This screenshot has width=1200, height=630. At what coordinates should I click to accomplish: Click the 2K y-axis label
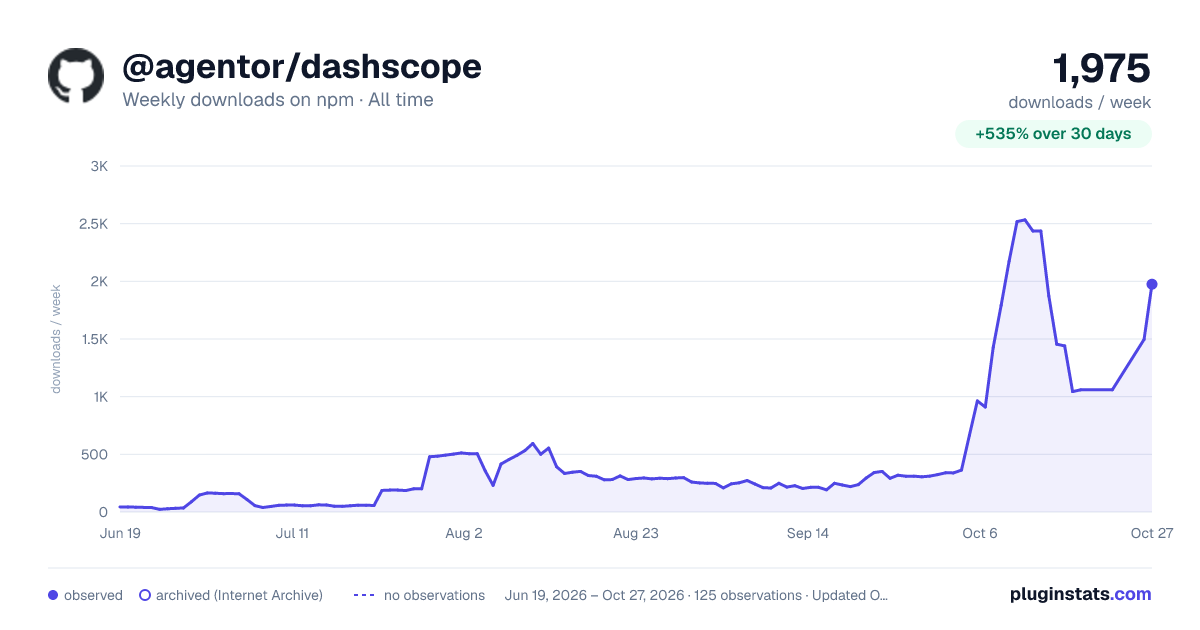(x=99, y=282)
